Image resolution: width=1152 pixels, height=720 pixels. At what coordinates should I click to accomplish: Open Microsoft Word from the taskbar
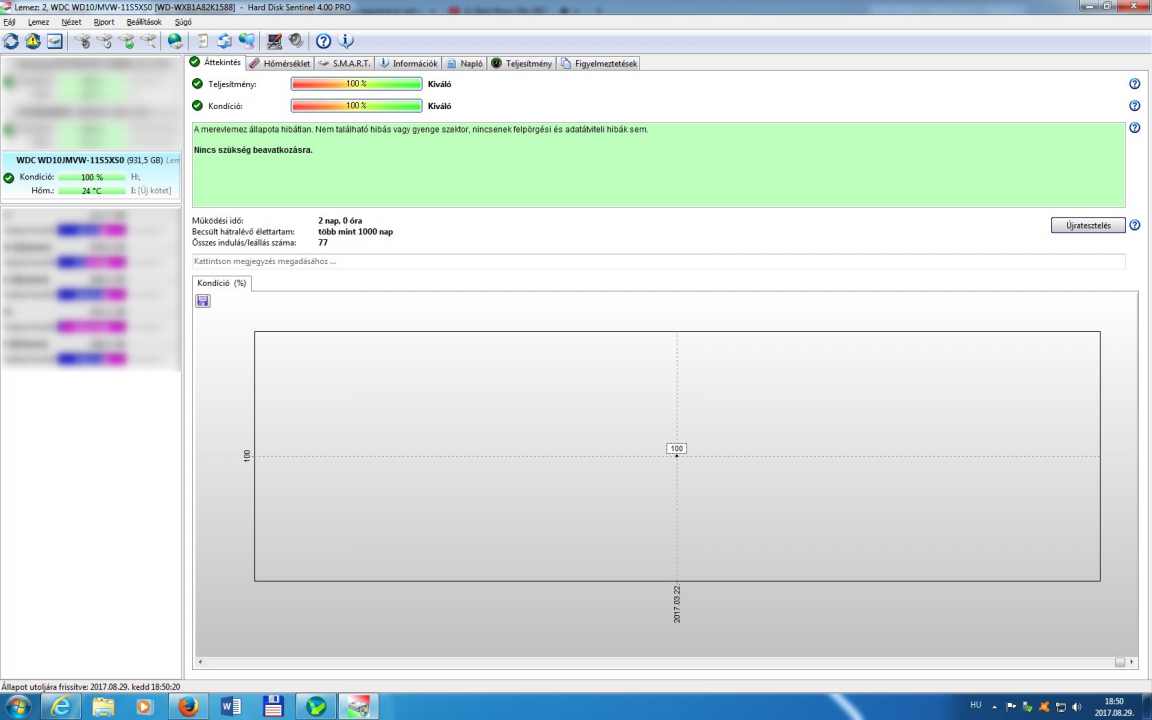pyautogui.click(x=231, y=707)
